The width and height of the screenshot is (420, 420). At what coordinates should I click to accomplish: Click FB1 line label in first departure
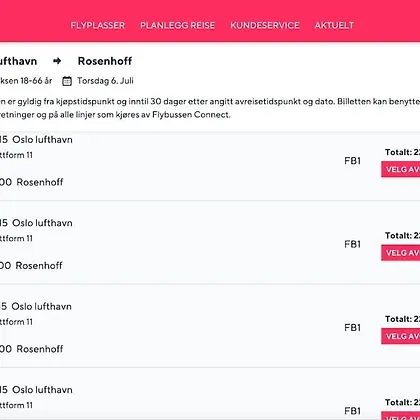click(x=353, y=161)
